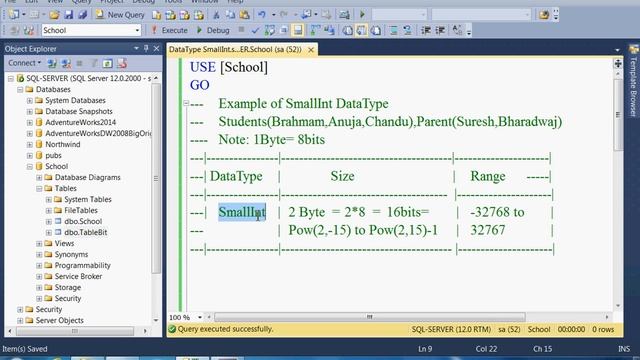Expand the Northwind database node
The height and width of the screenshot is (360, 640).
tap(30, 144)
